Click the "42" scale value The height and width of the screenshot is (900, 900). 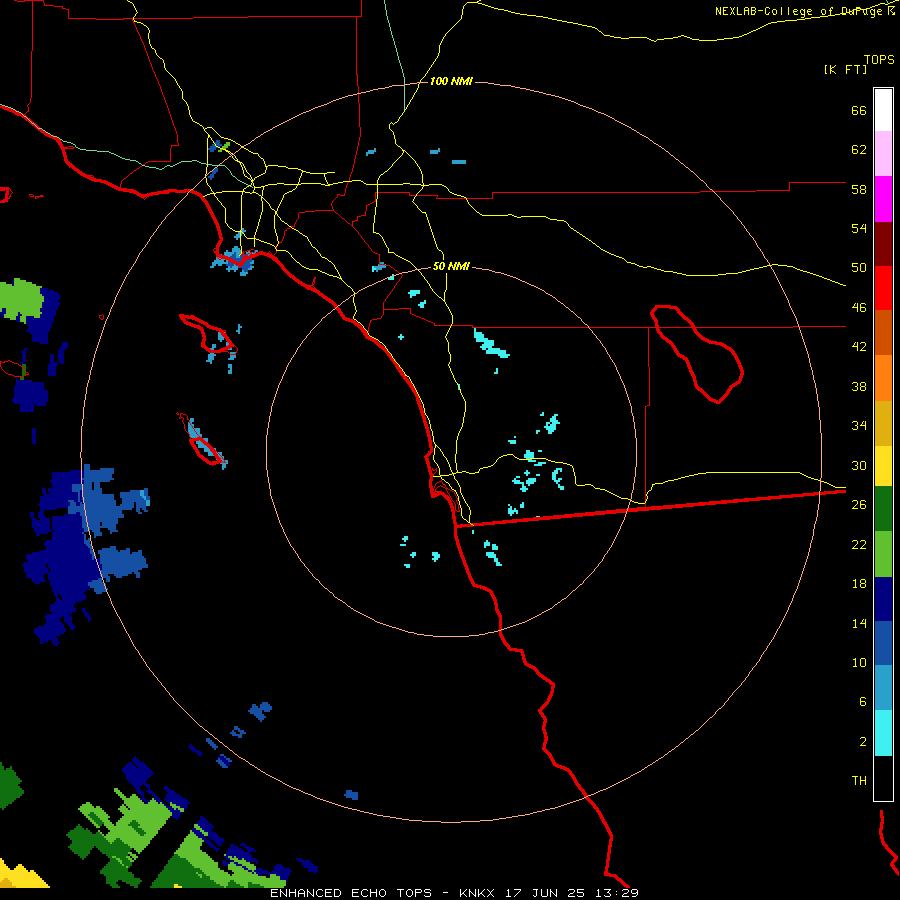[x=859, y=347]
